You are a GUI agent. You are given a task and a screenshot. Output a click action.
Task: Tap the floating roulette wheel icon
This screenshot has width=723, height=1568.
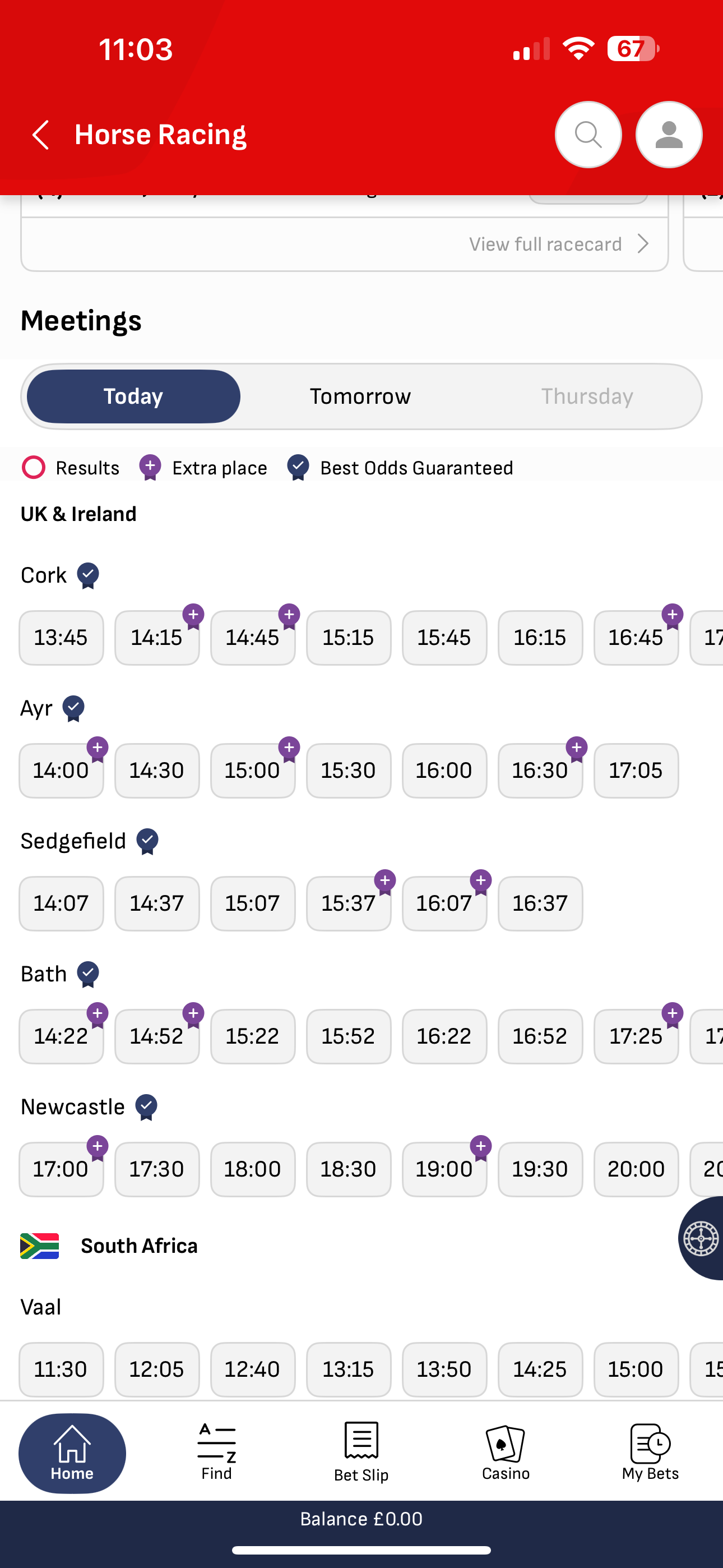[702, 1238]
